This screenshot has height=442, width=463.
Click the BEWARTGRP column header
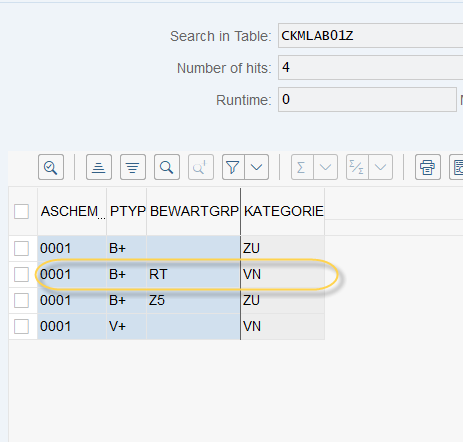(x=194, y=211)
